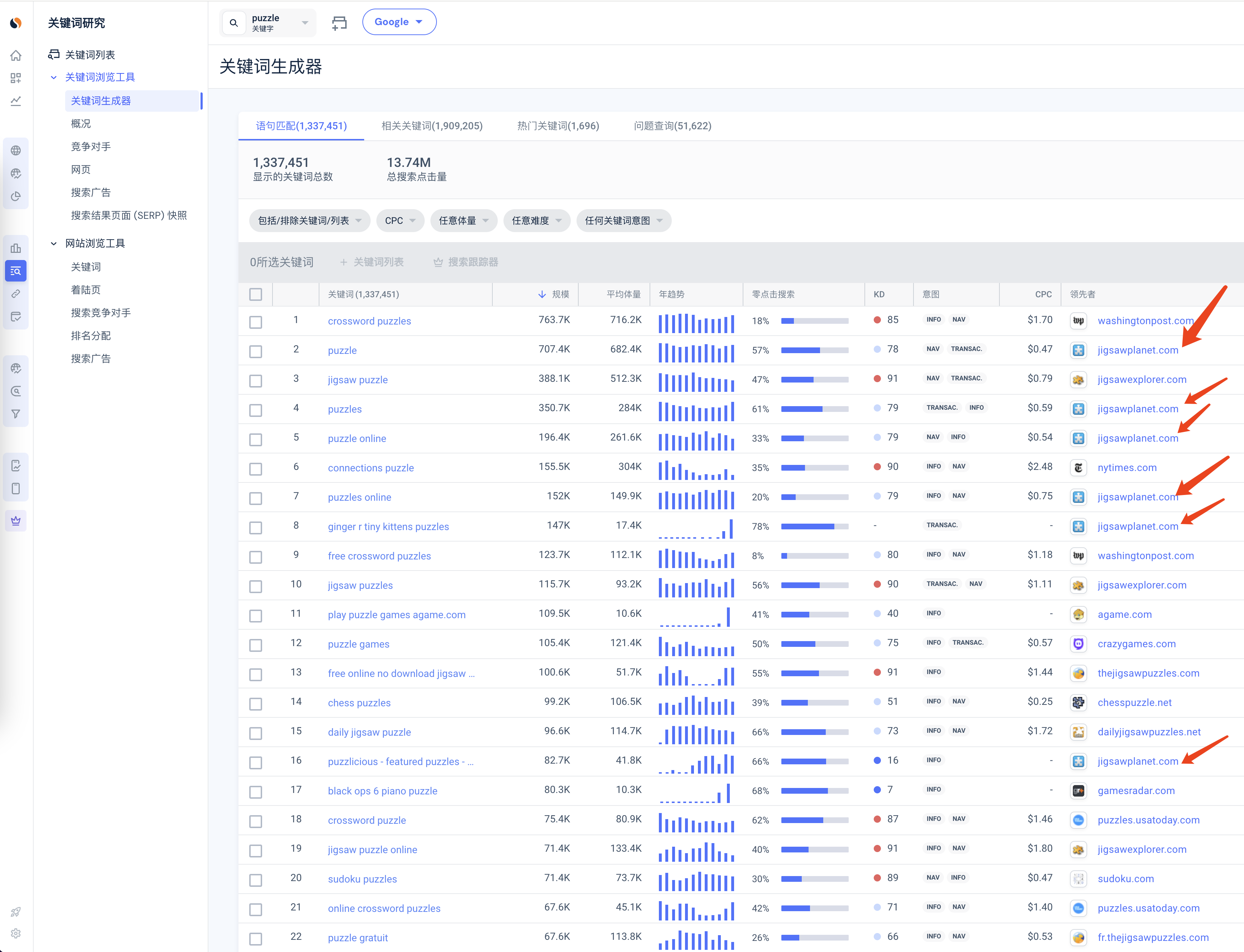The width and height of the screenshot is (1244, 952).
Task: Open 竞争对手 under keyword tools
Action: point(91,147)
